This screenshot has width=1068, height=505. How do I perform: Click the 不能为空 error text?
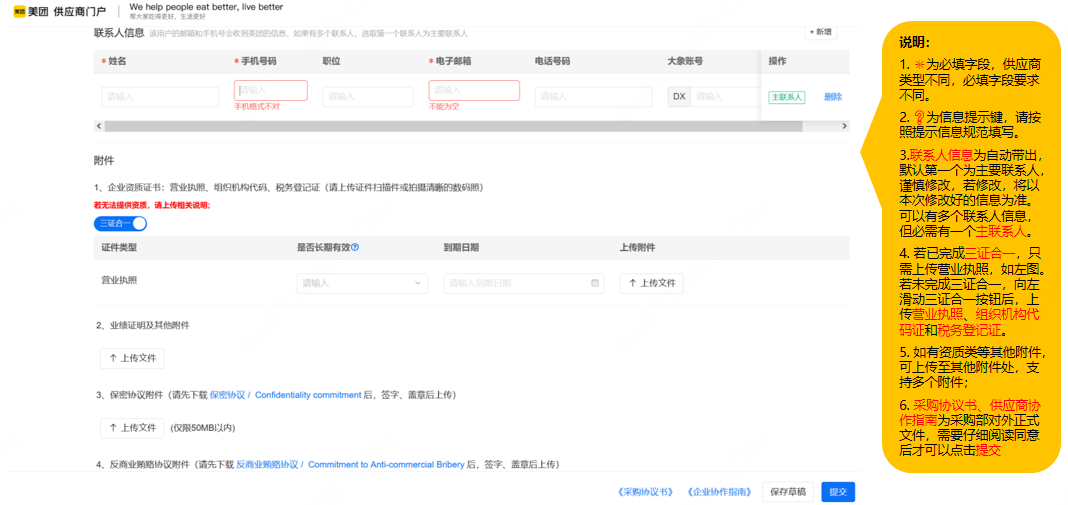[x=443, y=107]
